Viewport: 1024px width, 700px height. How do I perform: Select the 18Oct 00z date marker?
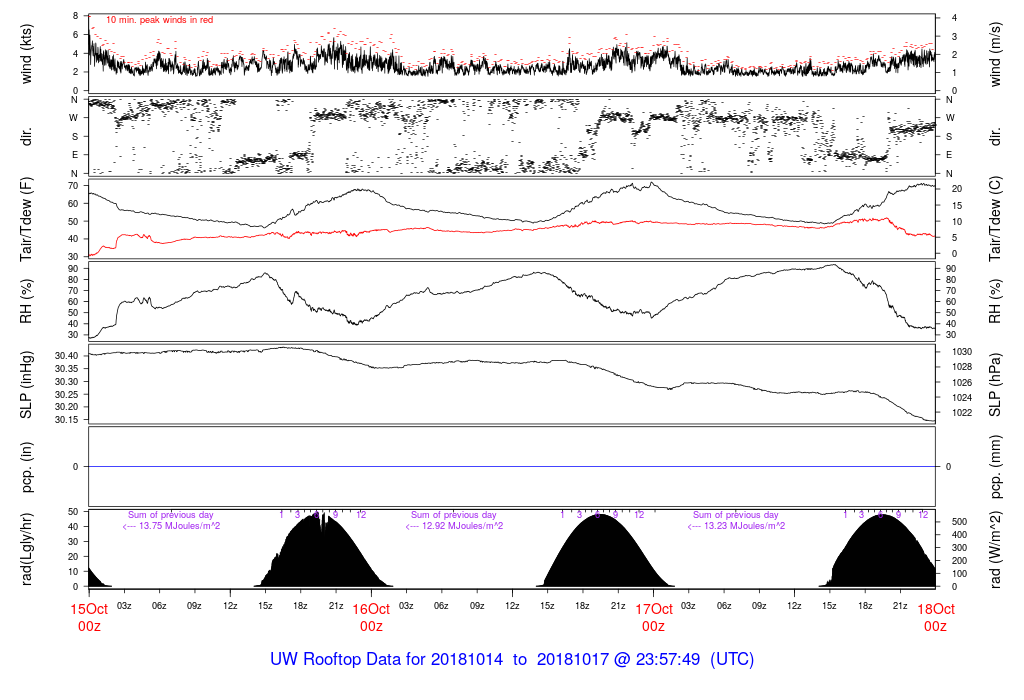click(x=935, y=617)
